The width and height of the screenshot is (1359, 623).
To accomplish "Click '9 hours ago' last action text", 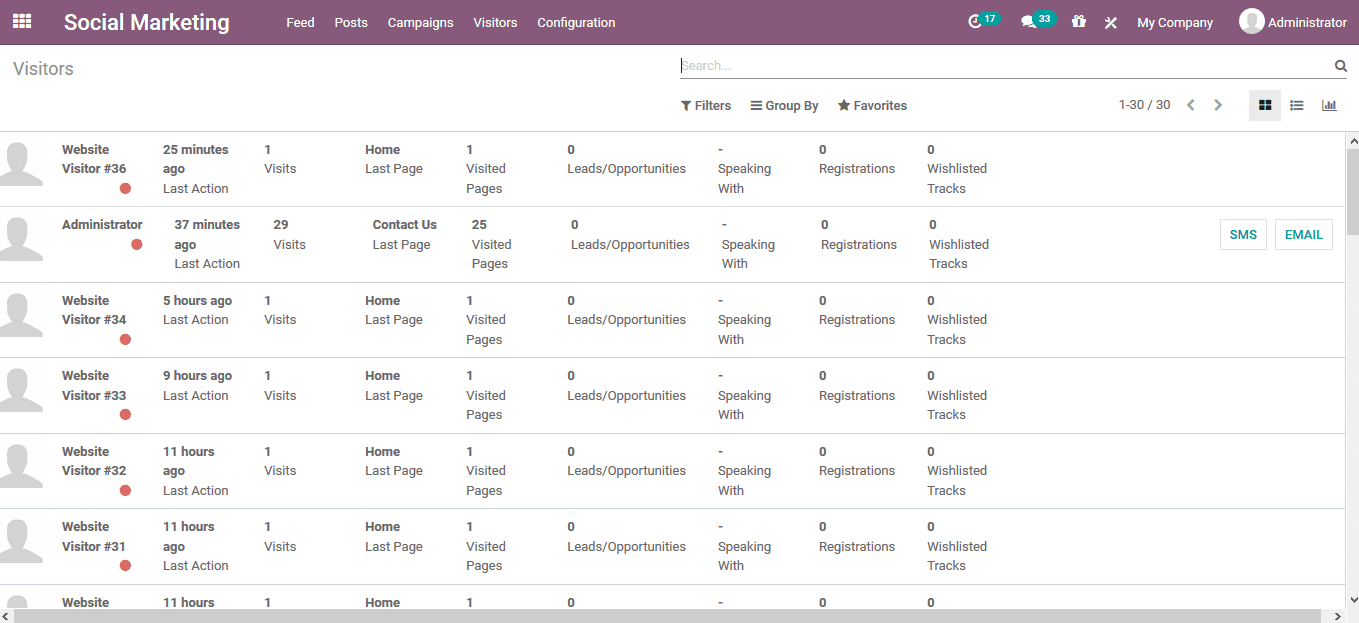I will coord(197,376).
